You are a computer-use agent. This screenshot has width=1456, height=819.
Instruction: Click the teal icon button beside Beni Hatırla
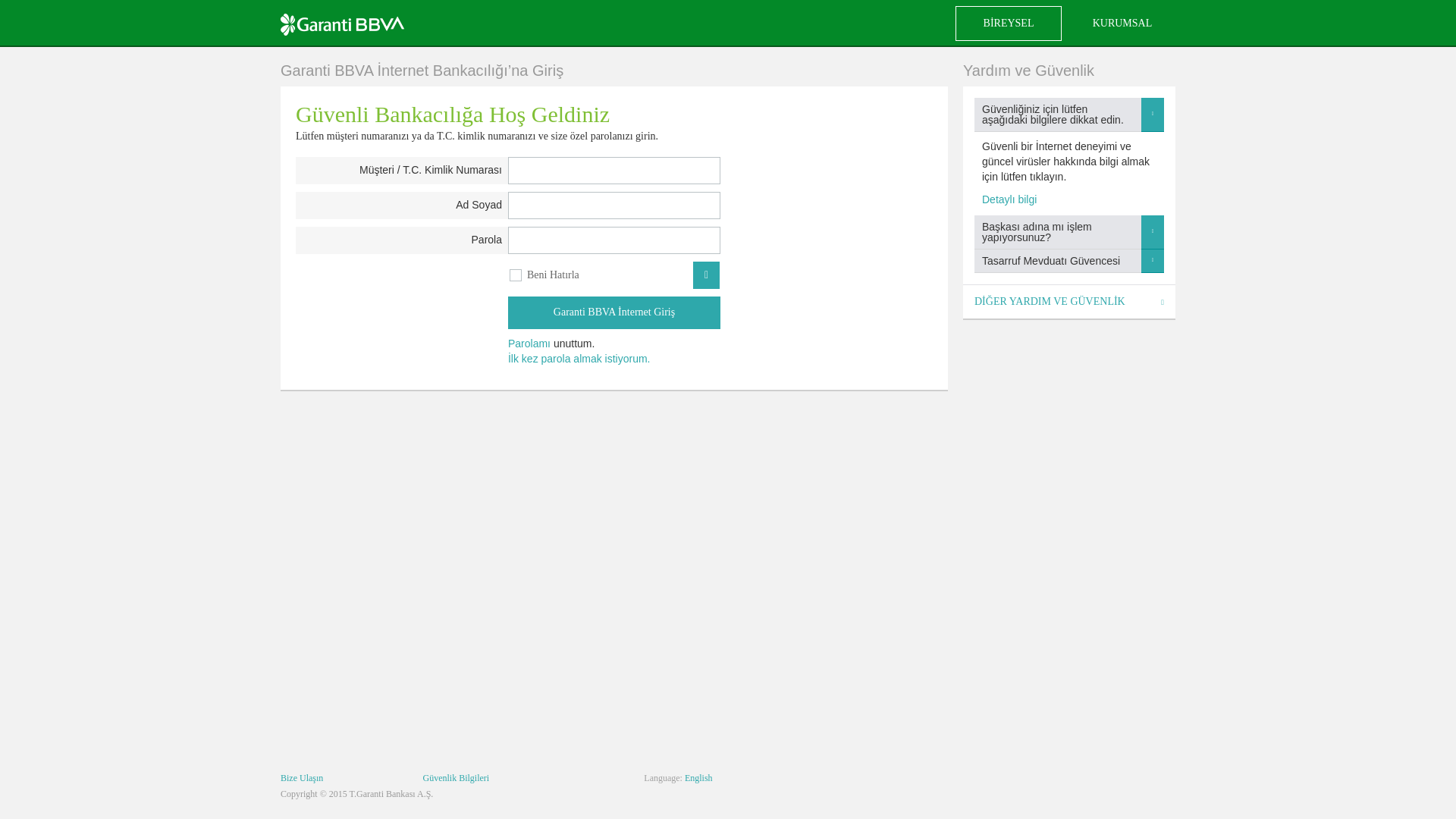coord(706,275)
